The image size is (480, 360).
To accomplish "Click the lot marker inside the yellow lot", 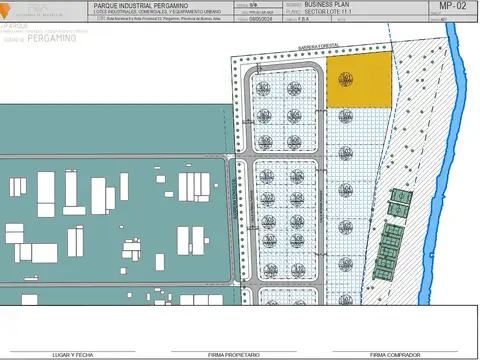I will pyautogui.click(x=346, y=80).
